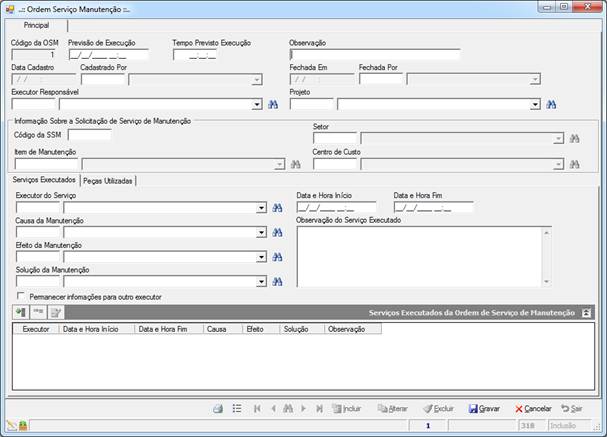Viewport: 607px width, 437px height.
Task: Click the list view icon in bottom toolbar
Action: (x=237, y=409)
